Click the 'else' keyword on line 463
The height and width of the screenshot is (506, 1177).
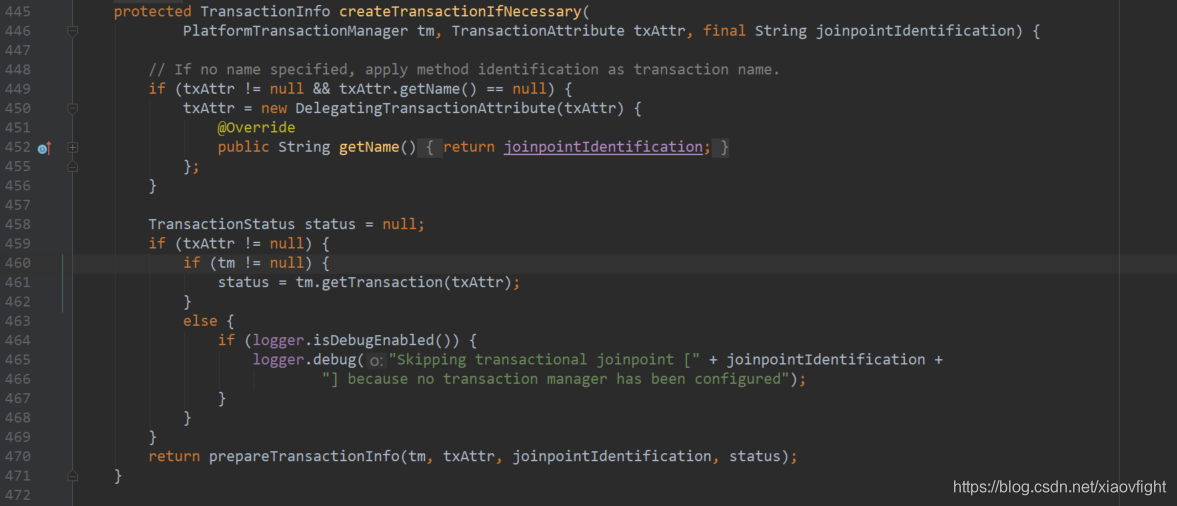200,321
